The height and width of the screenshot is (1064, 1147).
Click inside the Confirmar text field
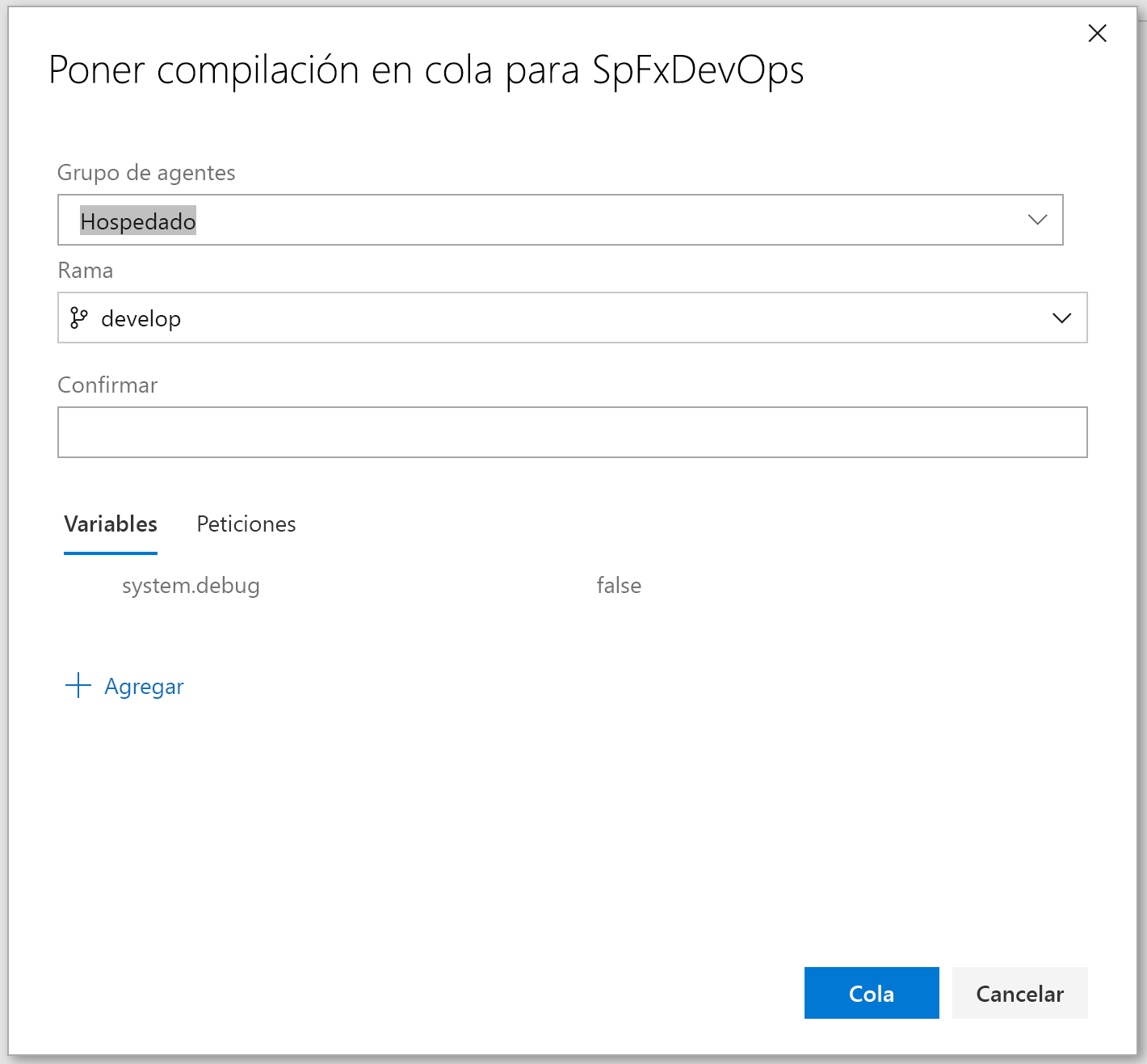point(573,432)
